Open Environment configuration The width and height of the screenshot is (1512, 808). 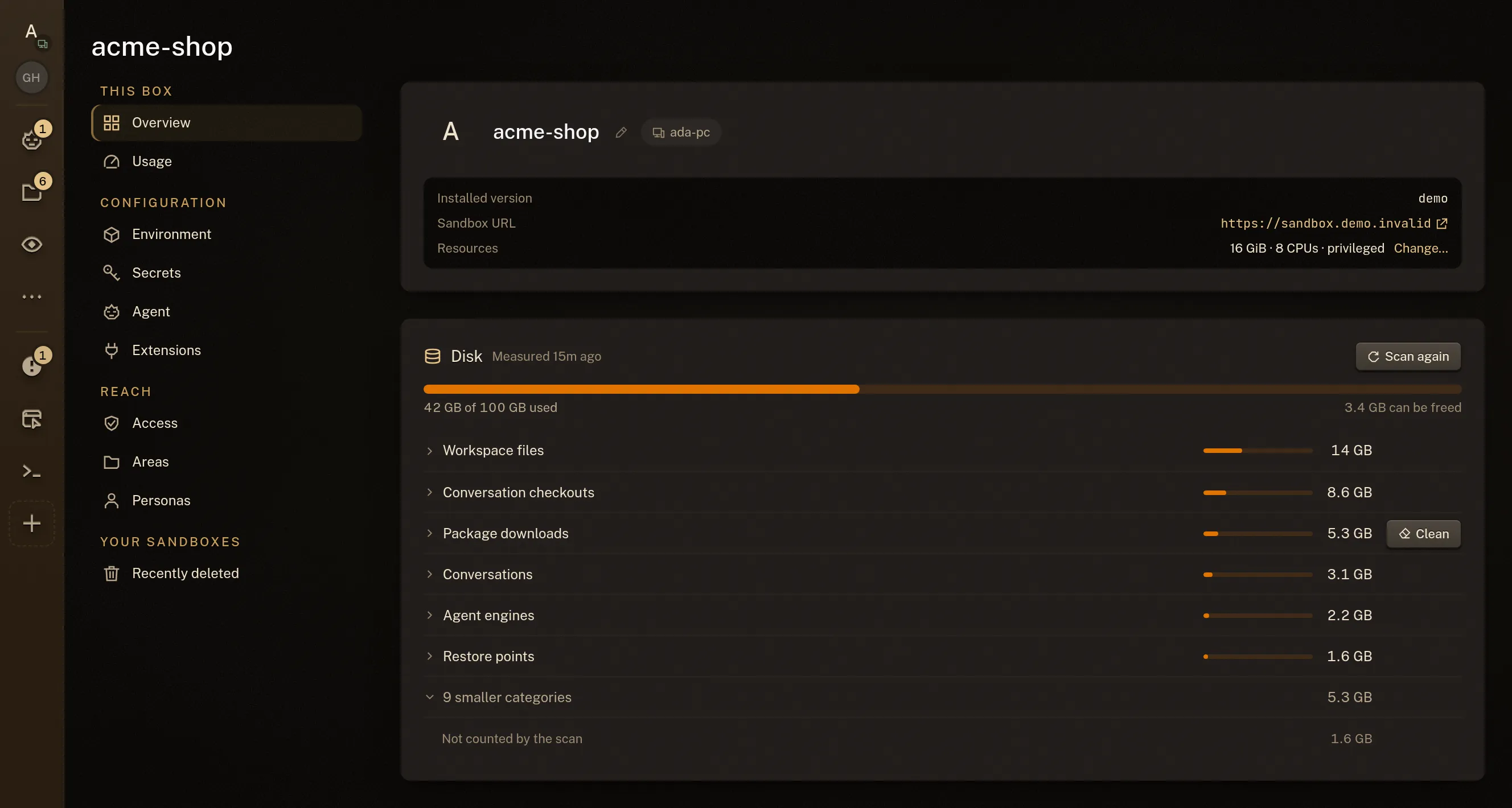click(x=227, y=234)
